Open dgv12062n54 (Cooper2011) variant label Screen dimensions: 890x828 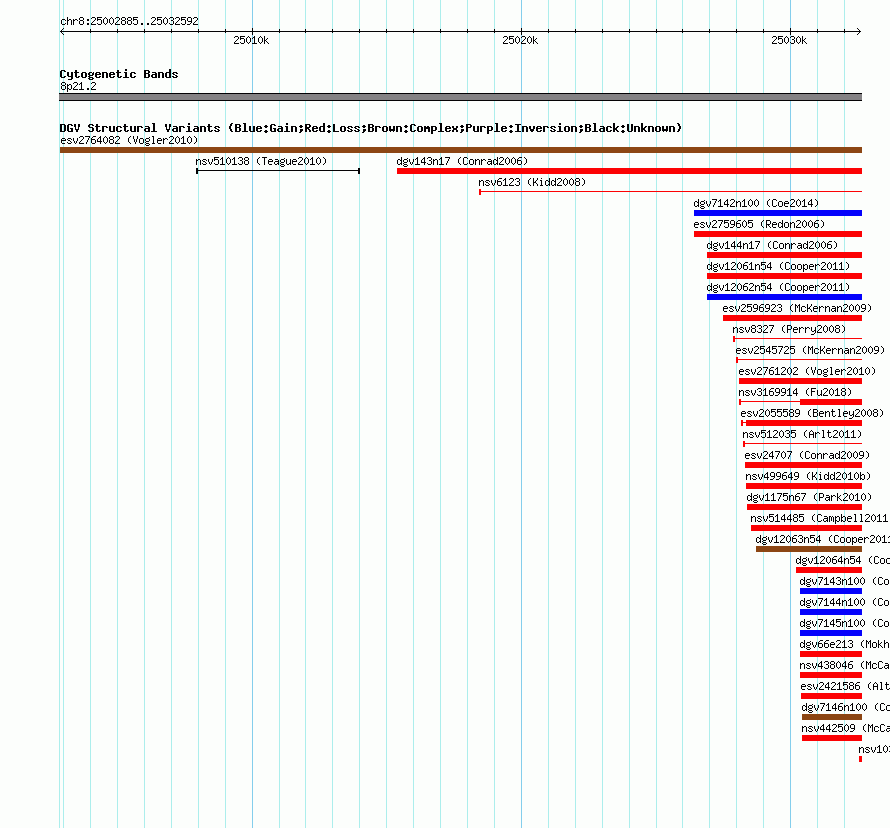click(x=778, y=287)
